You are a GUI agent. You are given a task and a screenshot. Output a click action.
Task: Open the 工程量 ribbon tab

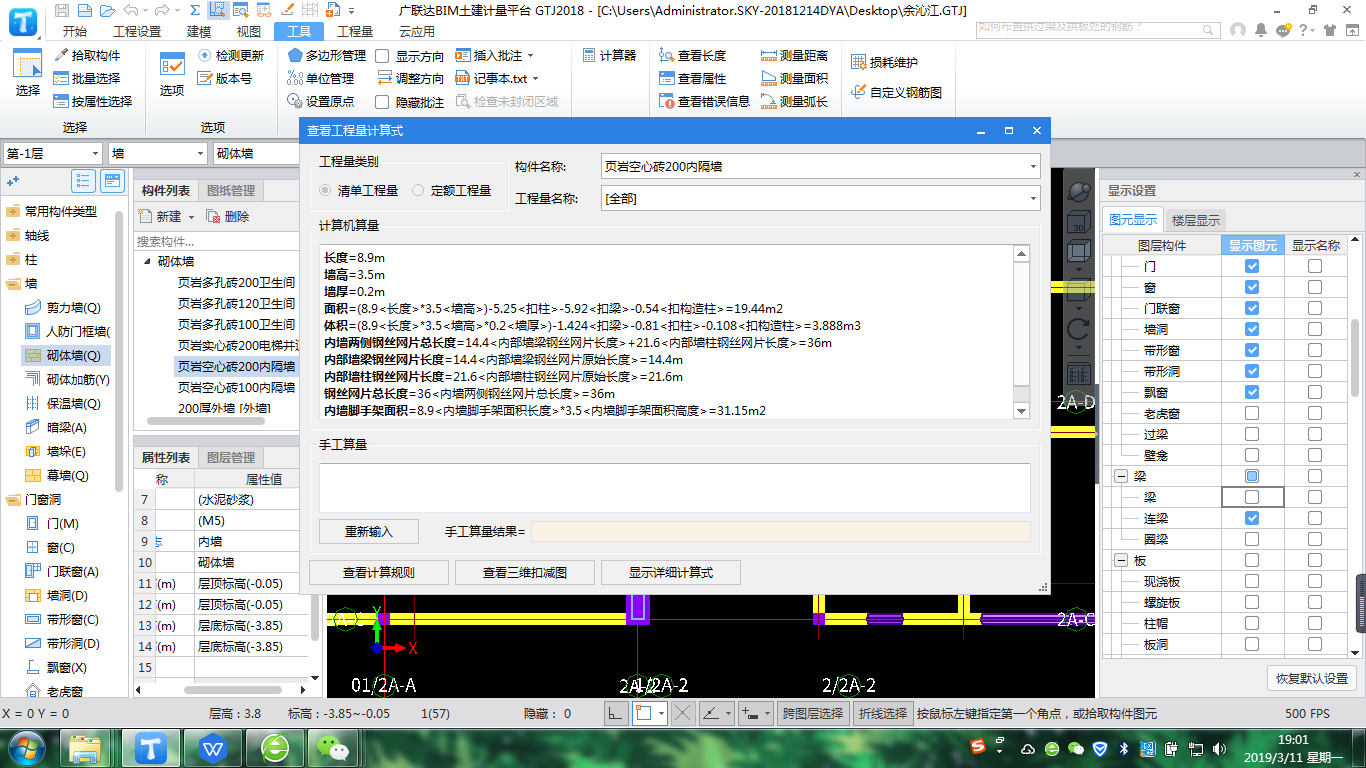355,32
